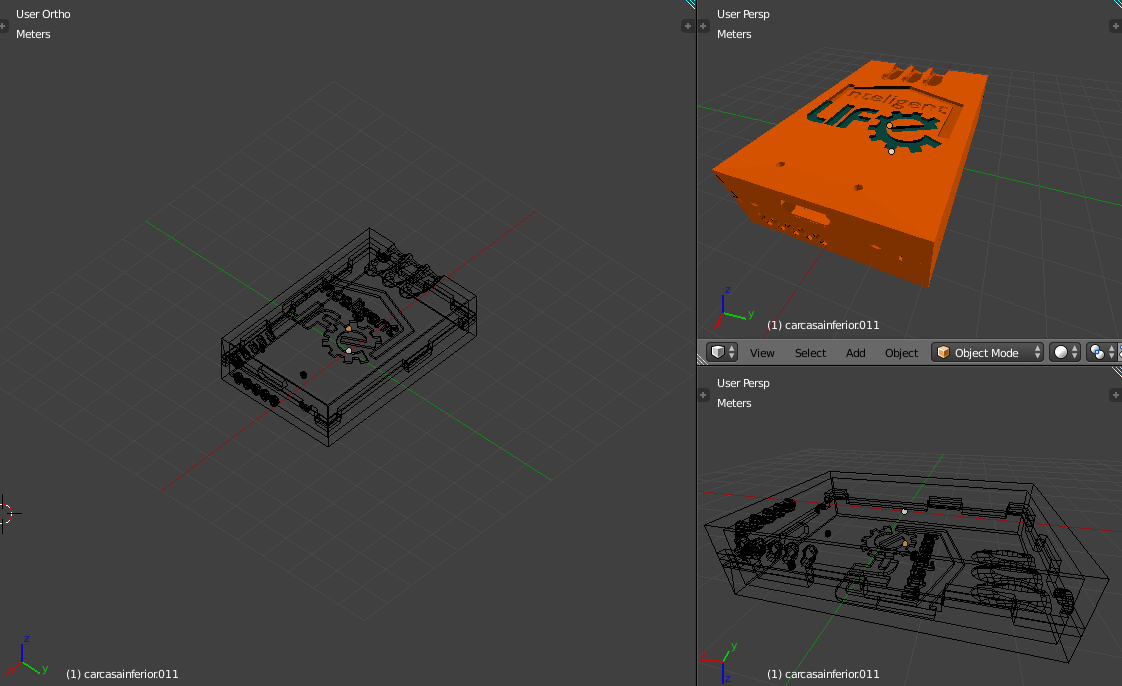Expand the right plus in the top User Persp viewport

[x=1115, y=26]
